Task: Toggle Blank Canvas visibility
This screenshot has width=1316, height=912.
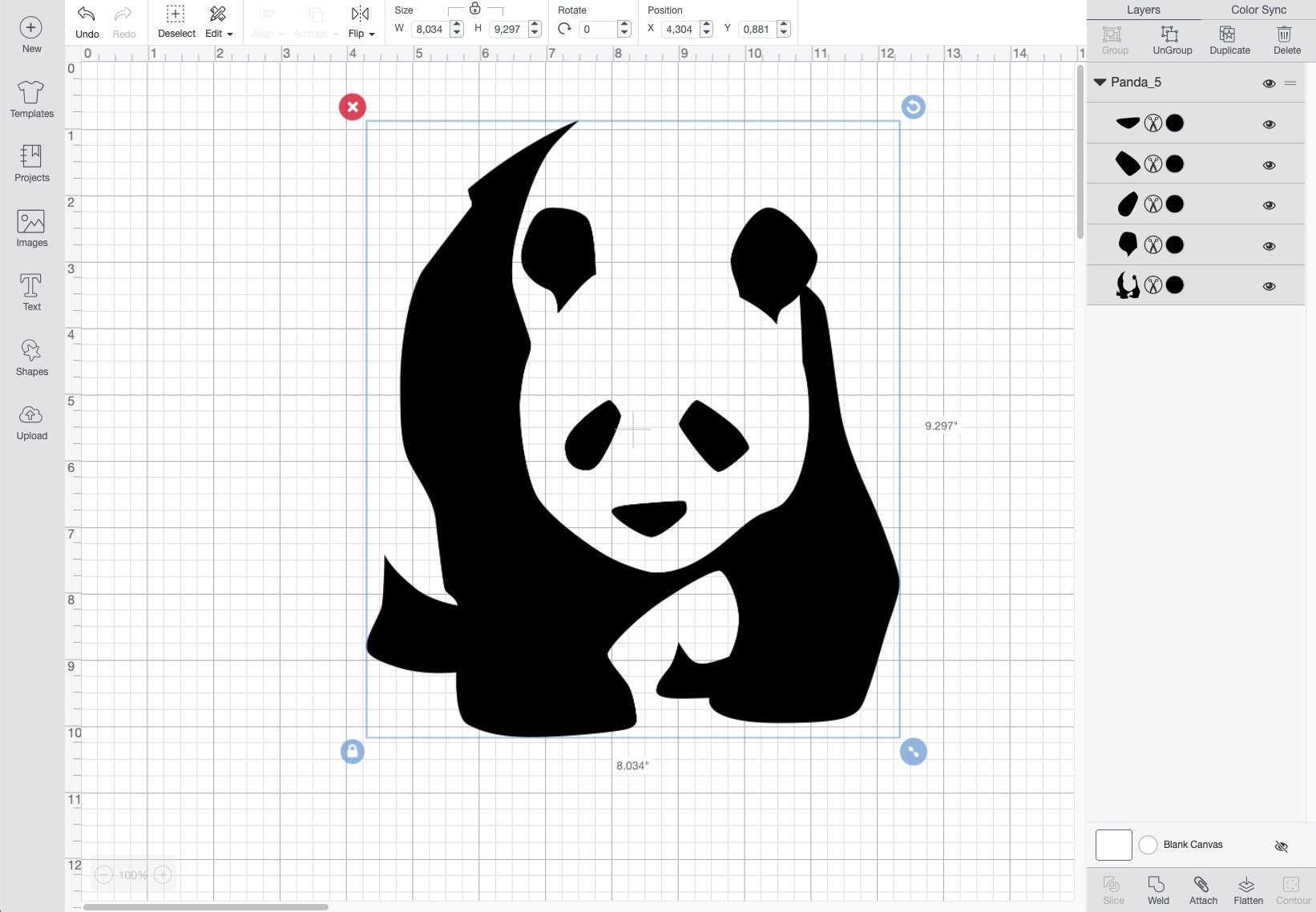Action: (1281, 846)
